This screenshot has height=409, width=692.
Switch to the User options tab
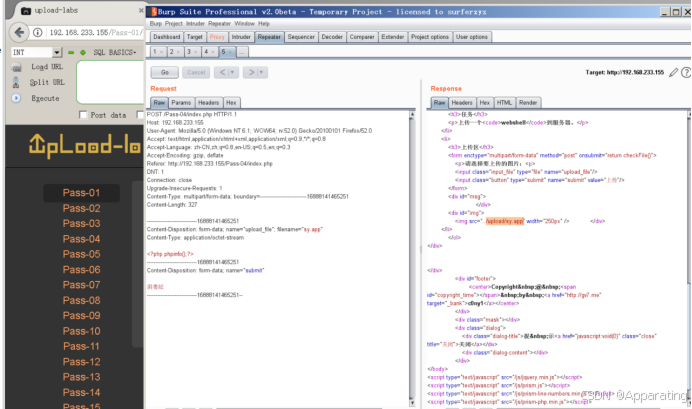pyautogui.click(x=472, y=37)
